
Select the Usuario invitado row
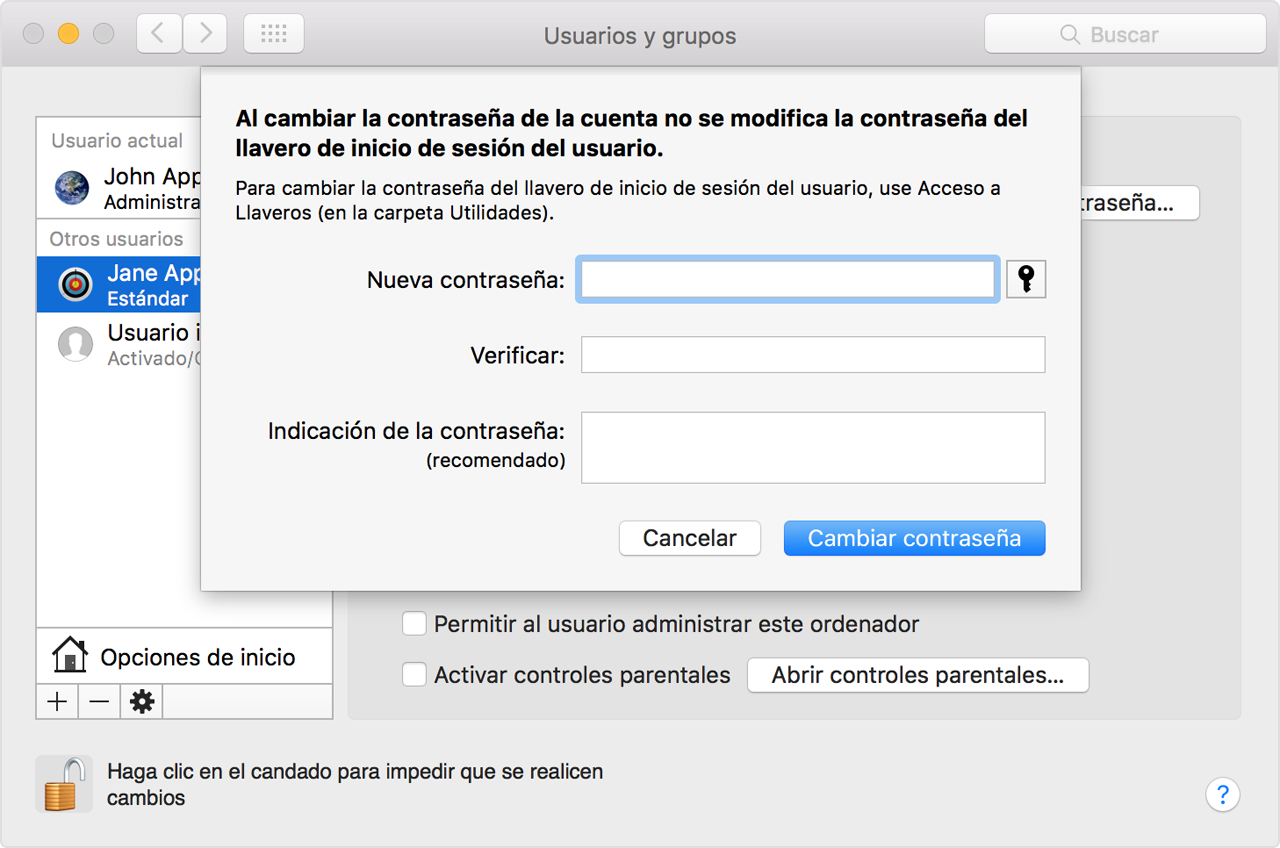pyautogui.click(x=119, y=344)
